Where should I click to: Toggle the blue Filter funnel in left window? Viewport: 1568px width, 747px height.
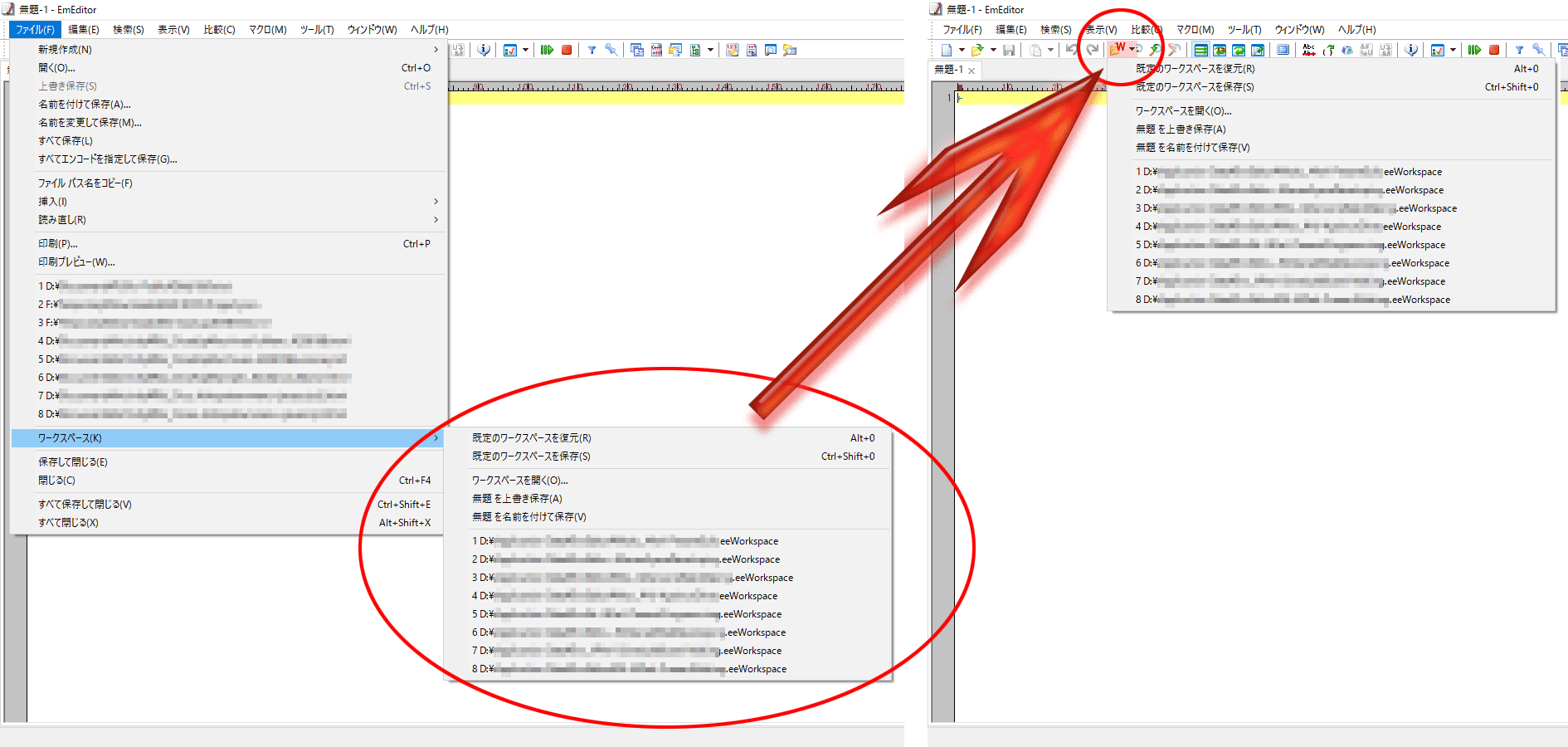(592, 50)
